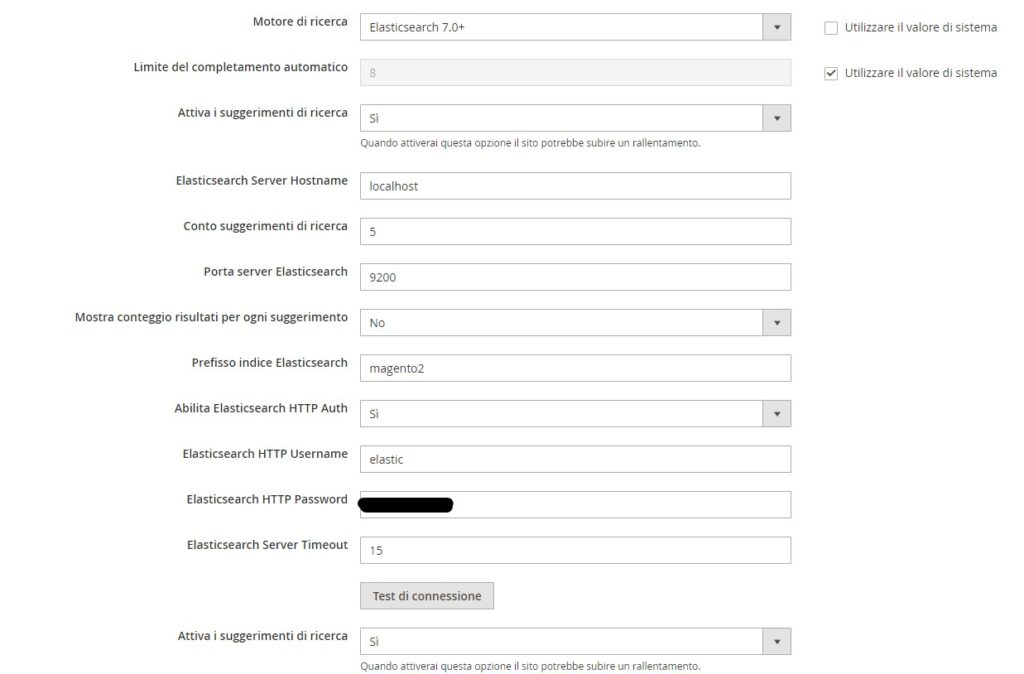Open the Motore di ricerca dropdown
Screen dimensions: 1024x674
pos(575,26)
